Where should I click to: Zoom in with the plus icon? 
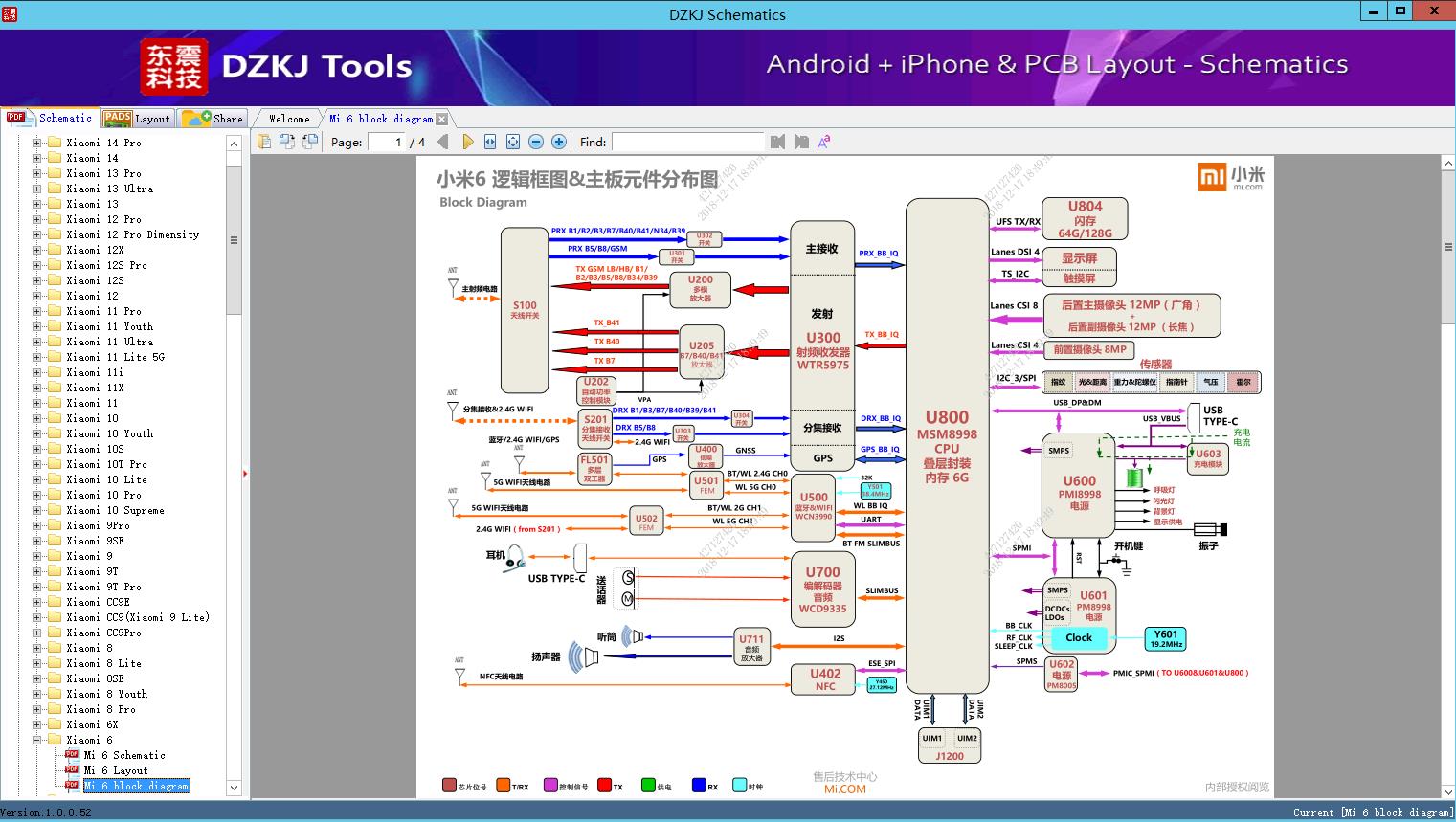[559, 142]
